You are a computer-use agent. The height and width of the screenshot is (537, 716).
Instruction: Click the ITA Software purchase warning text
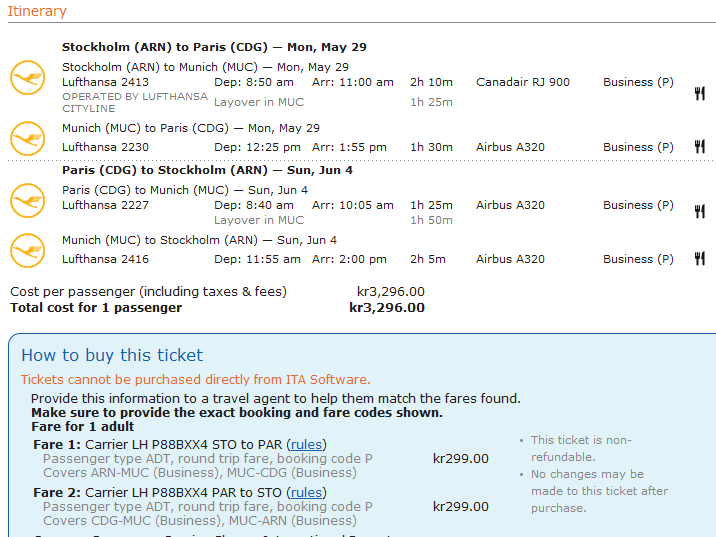[x=195, y=379]
